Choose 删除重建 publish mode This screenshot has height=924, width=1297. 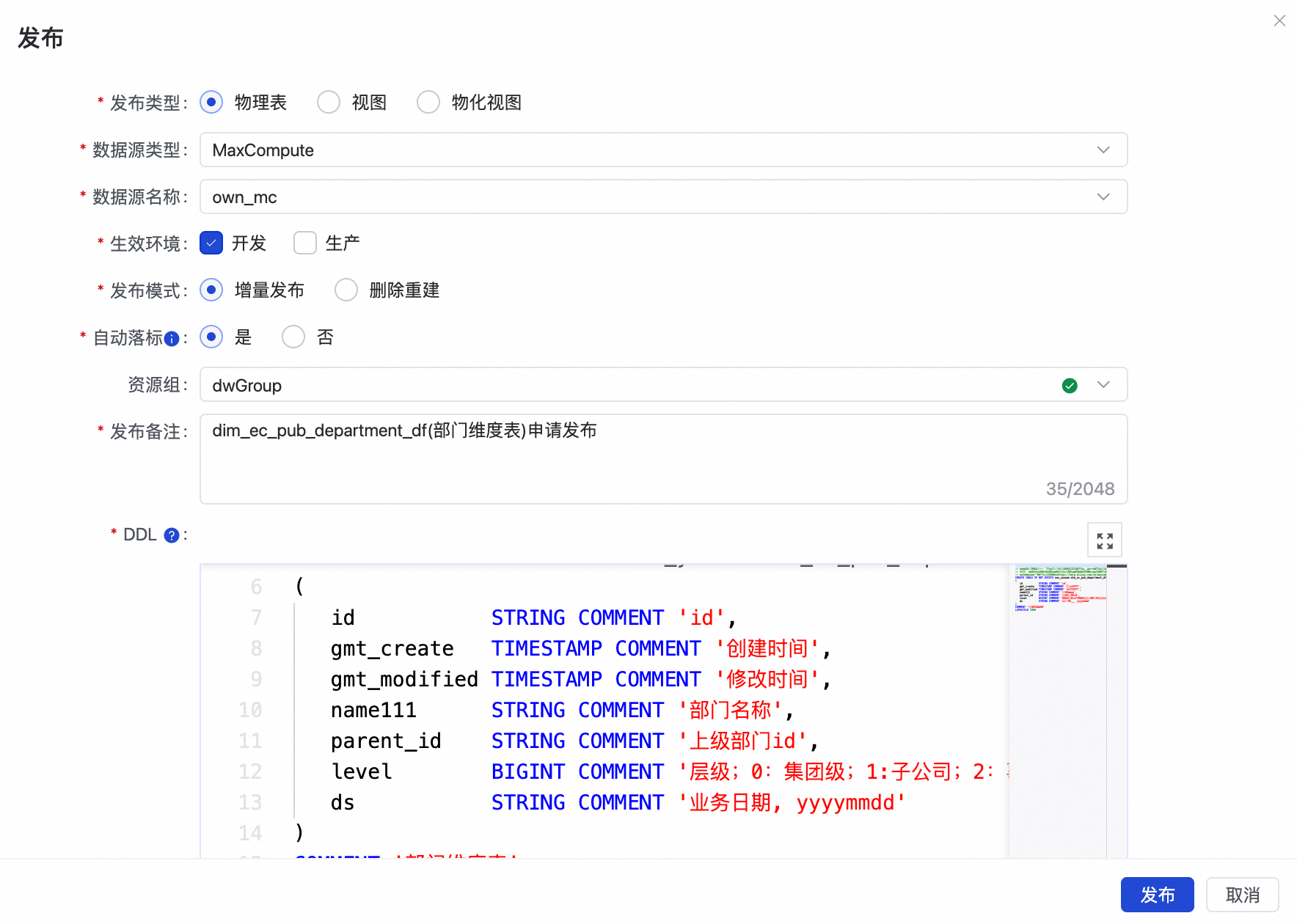click(346, 290)
